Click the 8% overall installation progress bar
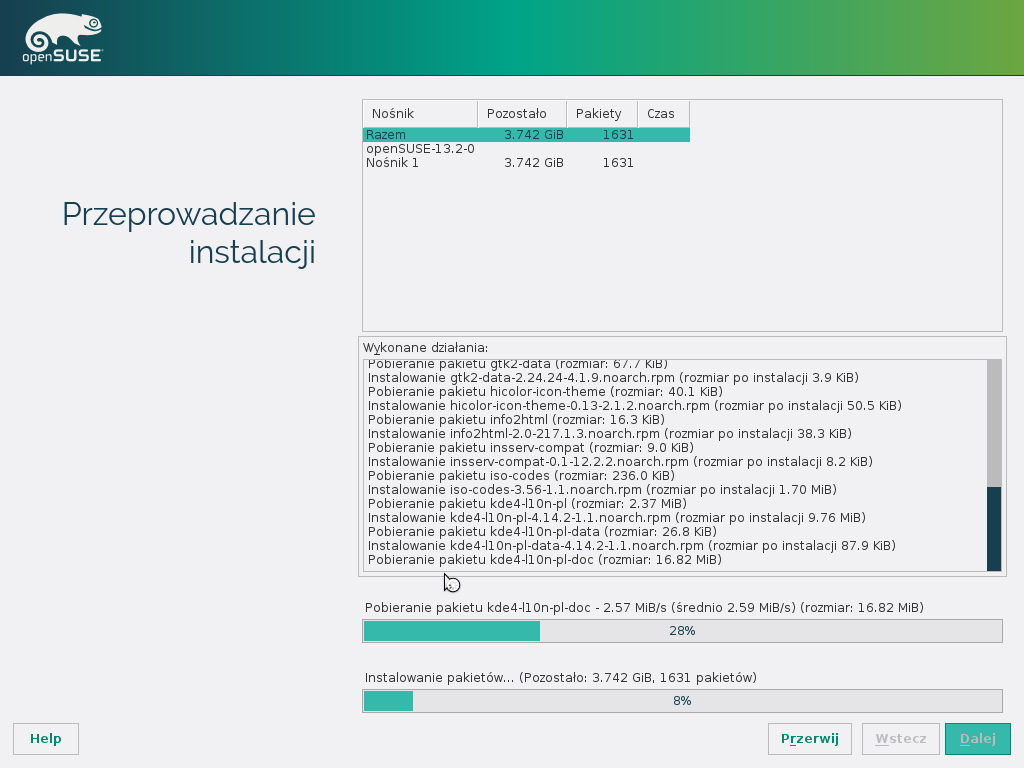 coord(682,701)
